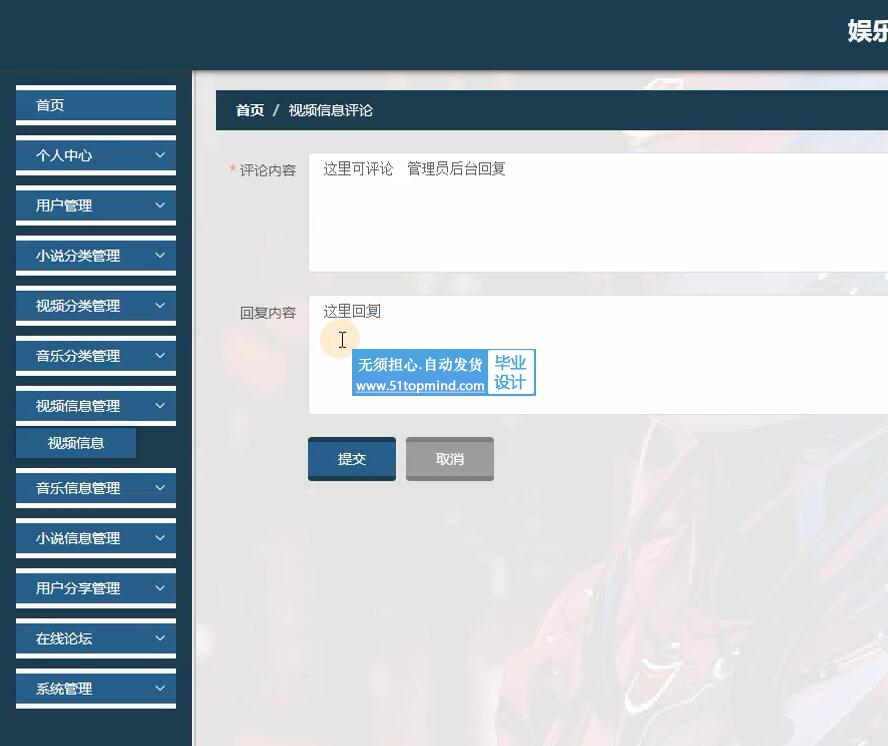This screenshot has height=746, width=888.
Task: Expand 系统管理 chevron arrow
Action: click(x=160, y=688)
